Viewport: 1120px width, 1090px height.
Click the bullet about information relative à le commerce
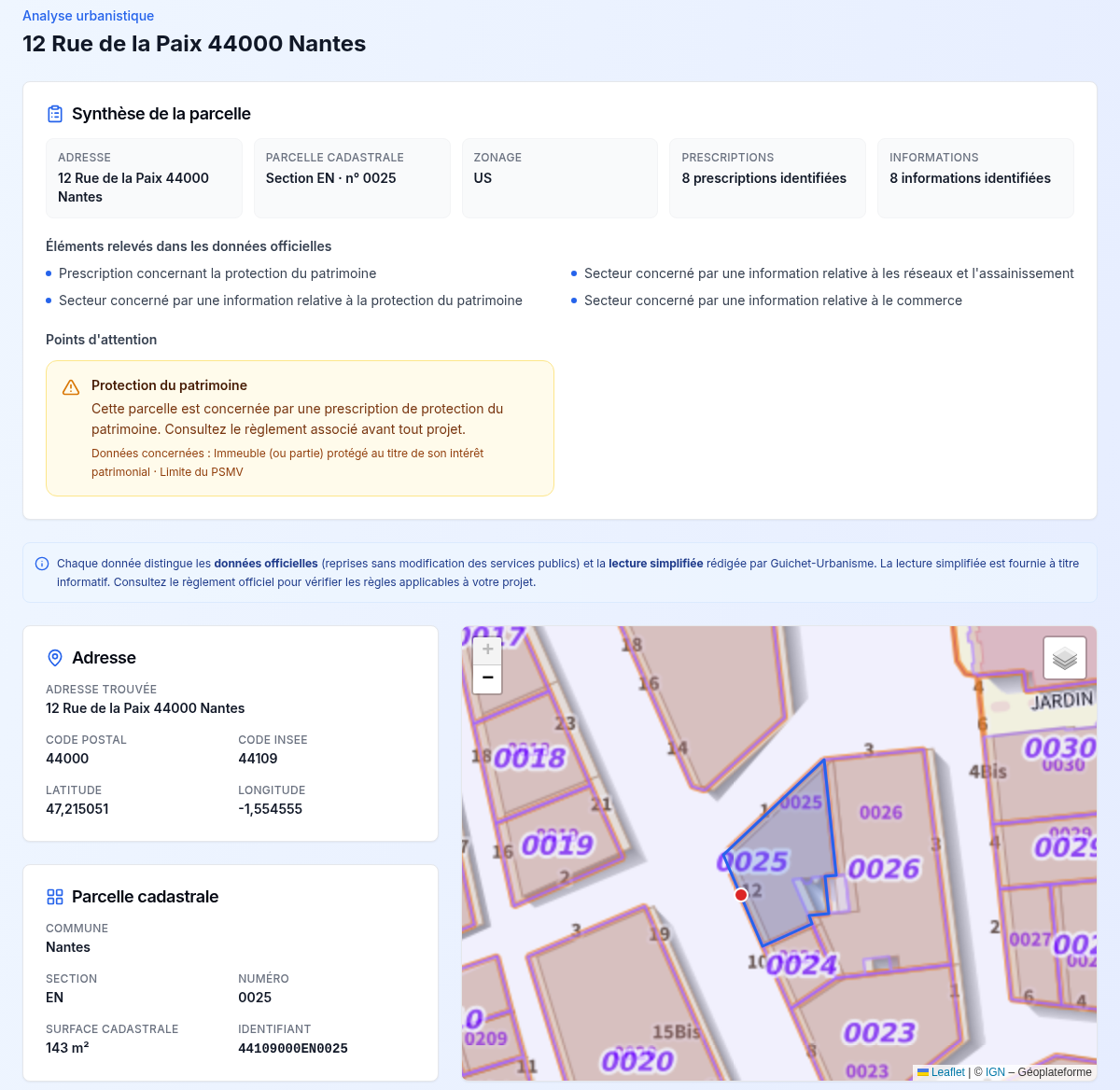773,300
